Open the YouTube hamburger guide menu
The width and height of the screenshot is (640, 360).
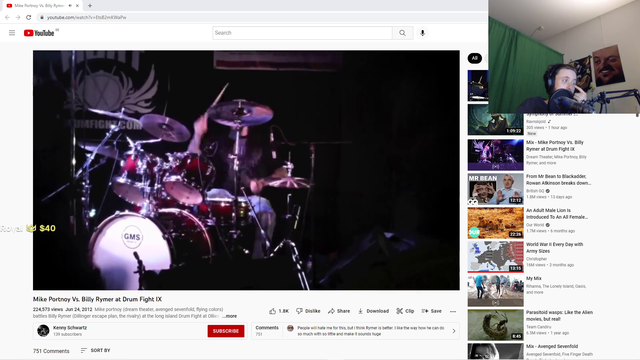pyautogui.click(x=12, y=33)
